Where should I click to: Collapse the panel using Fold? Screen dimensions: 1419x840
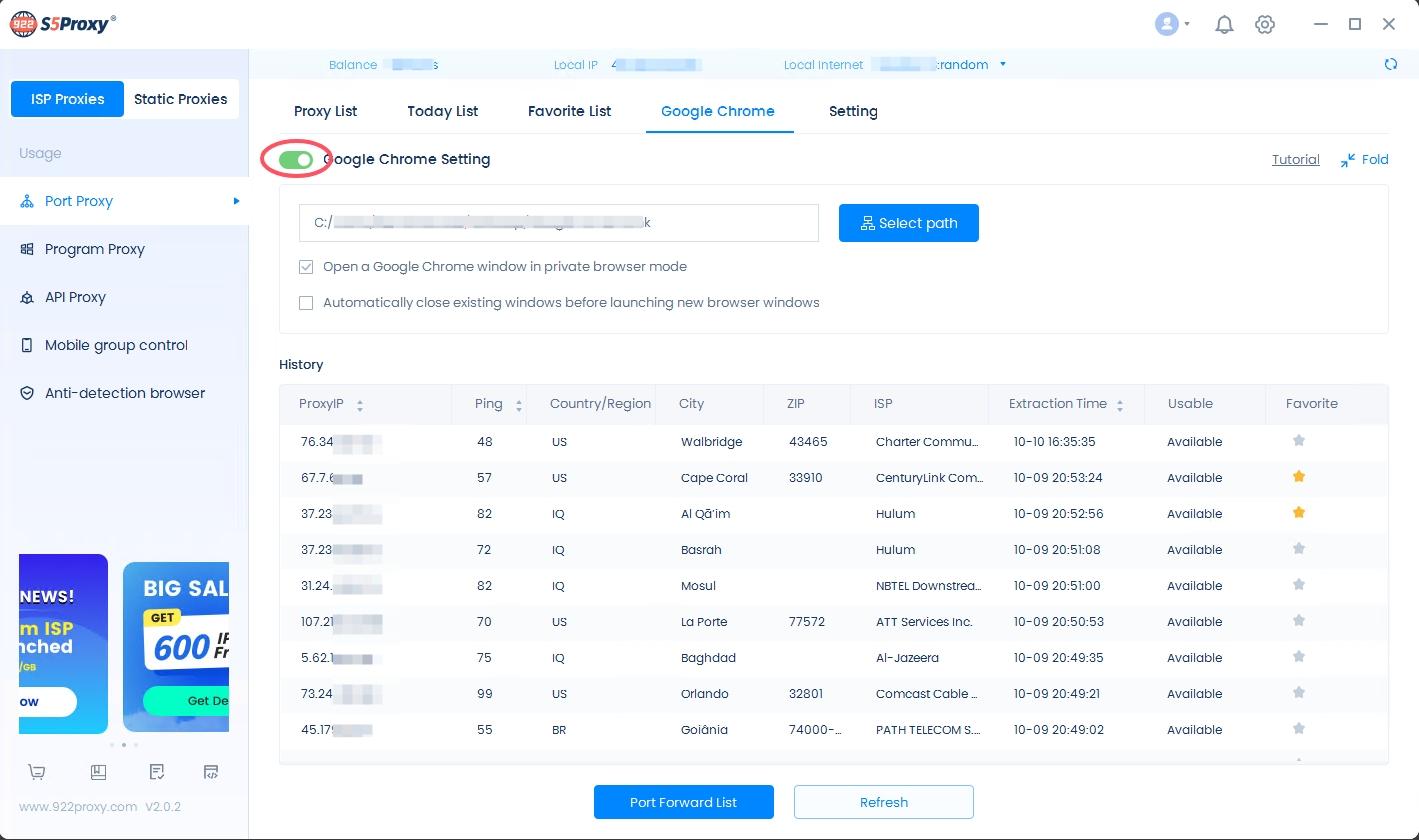click(1364, 159)
